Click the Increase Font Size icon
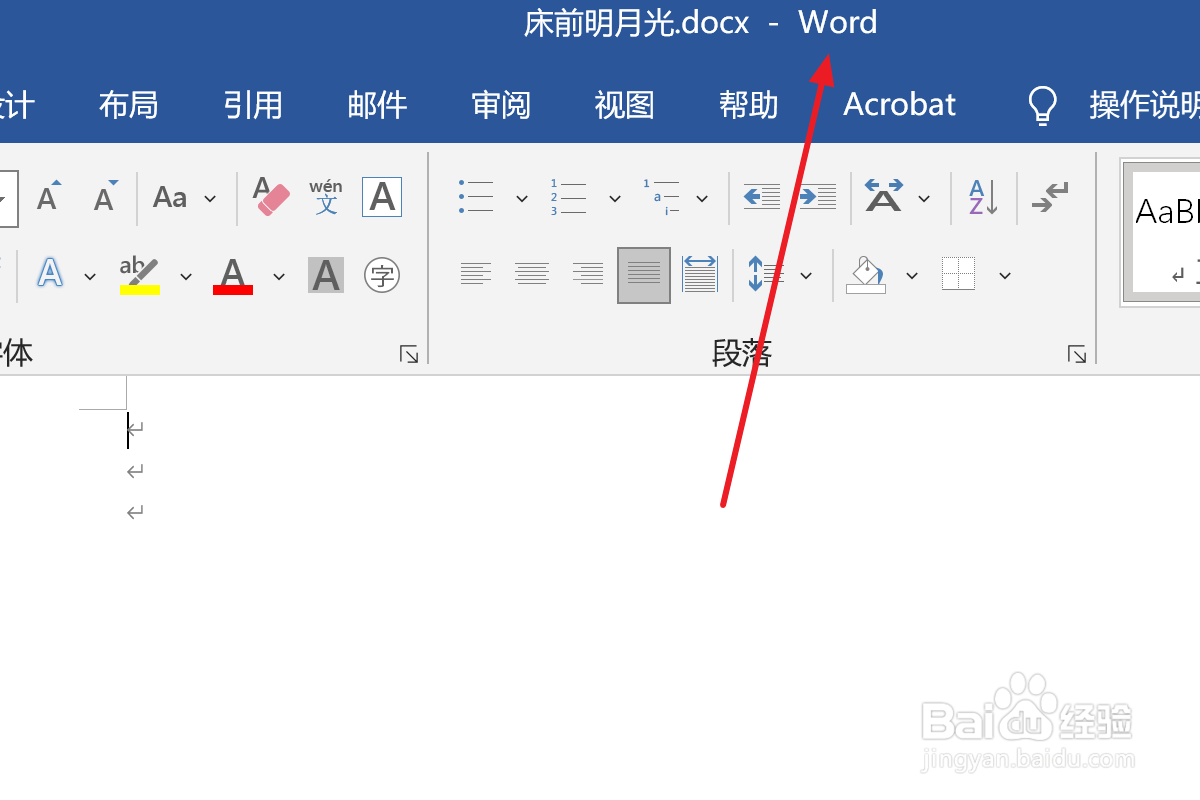The width and height of the screenshot is (1200, 800). (48, 197)
